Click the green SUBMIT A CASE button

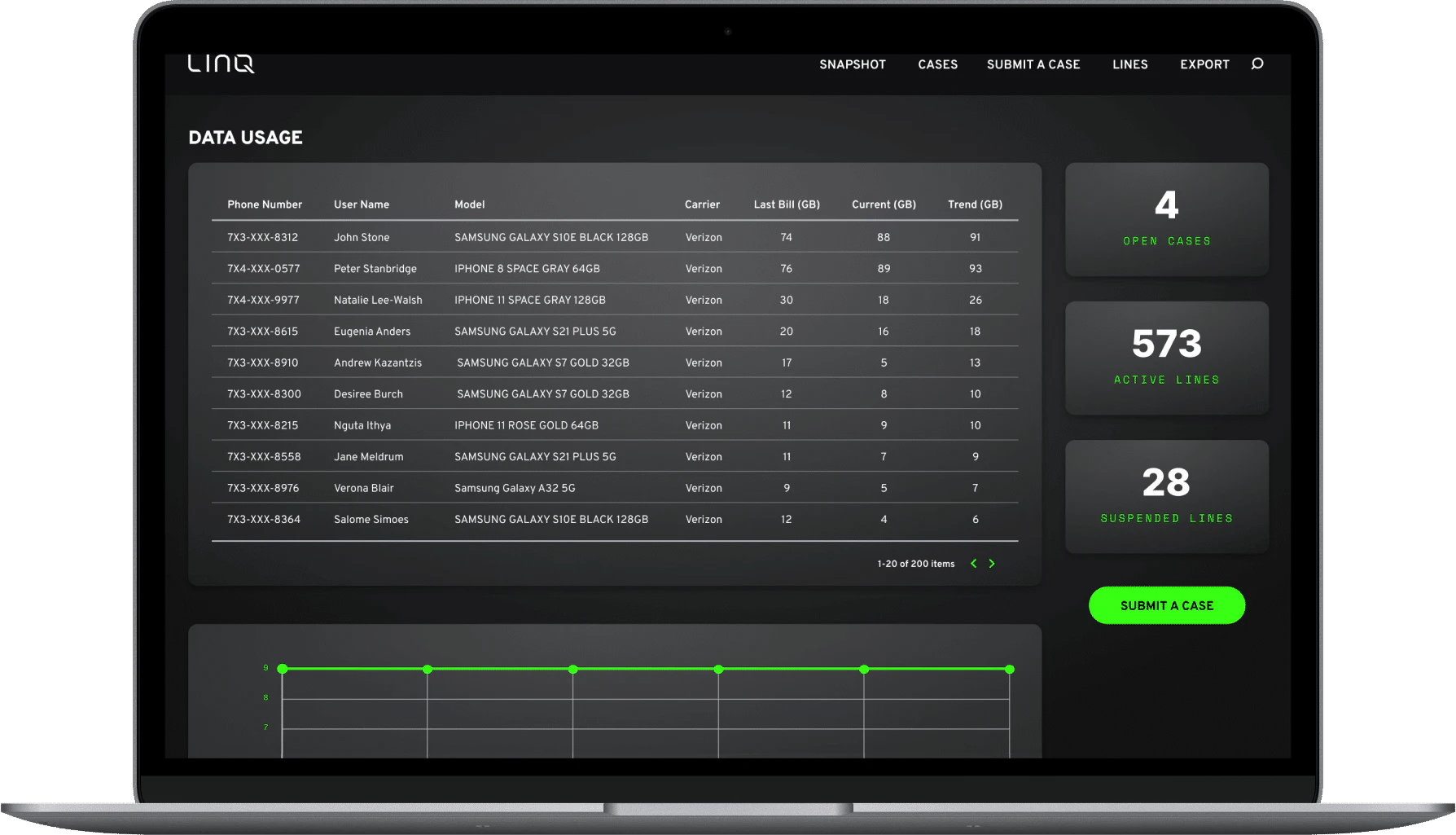point(1166,605)
